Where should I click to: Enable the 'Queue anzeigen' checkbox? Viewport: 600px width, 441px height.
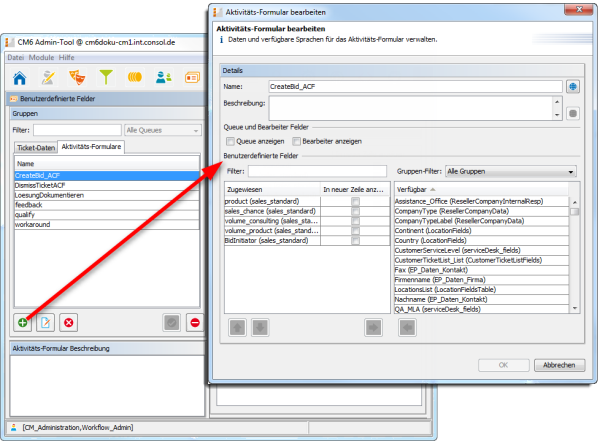(230, 142)
